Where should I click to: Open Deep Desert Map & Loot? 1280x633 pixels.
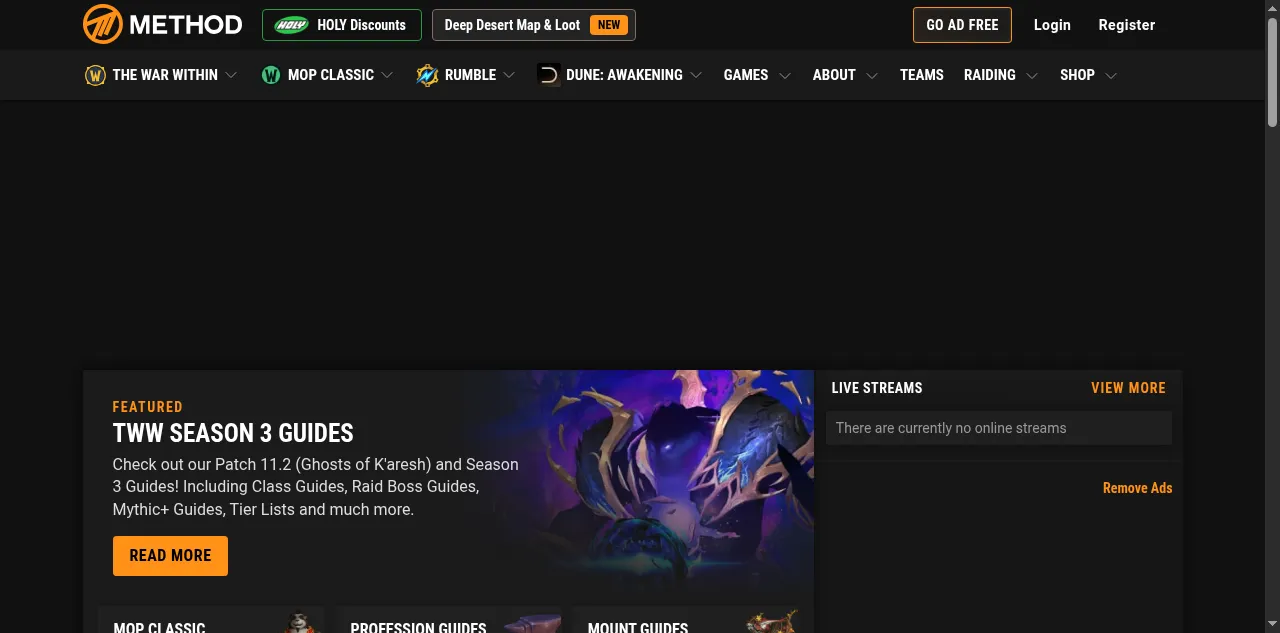tap(534, 25)
